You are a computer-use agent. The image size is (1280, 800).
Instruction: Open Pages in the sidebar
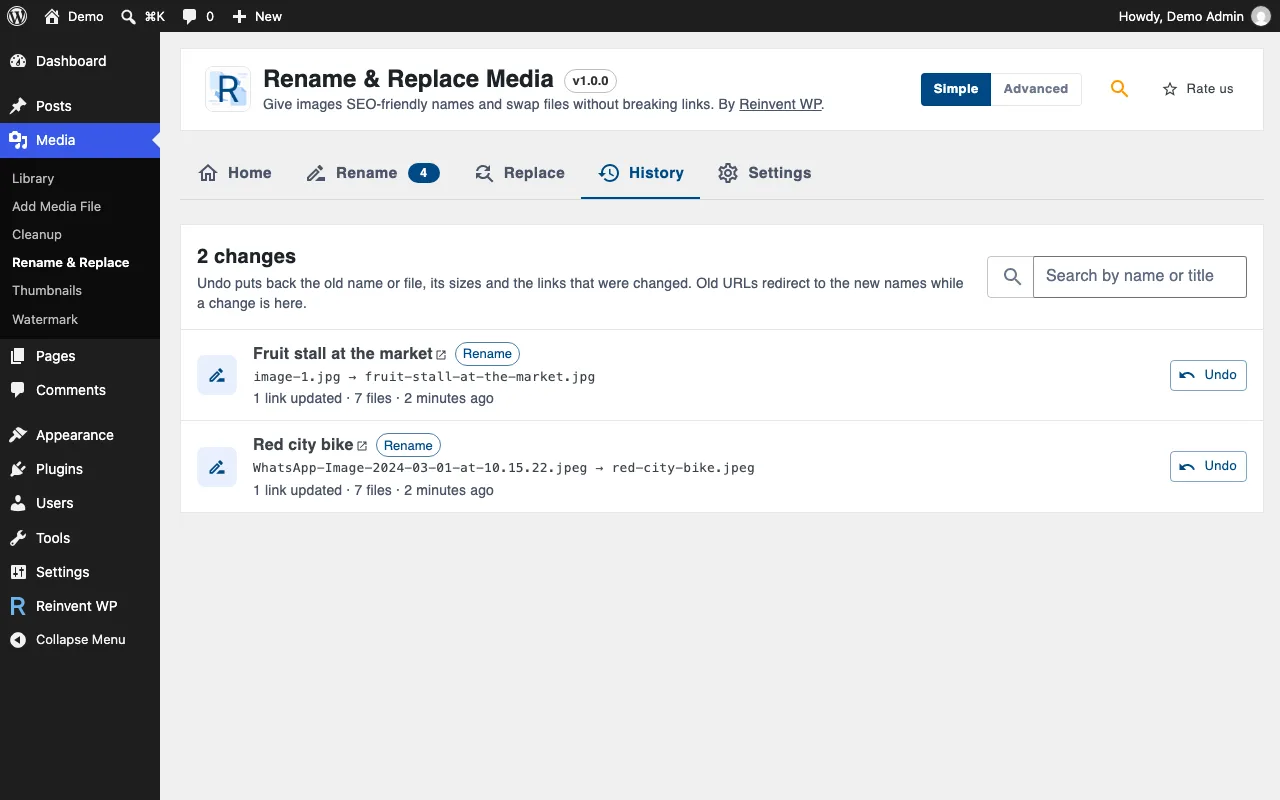coord(80,356)
